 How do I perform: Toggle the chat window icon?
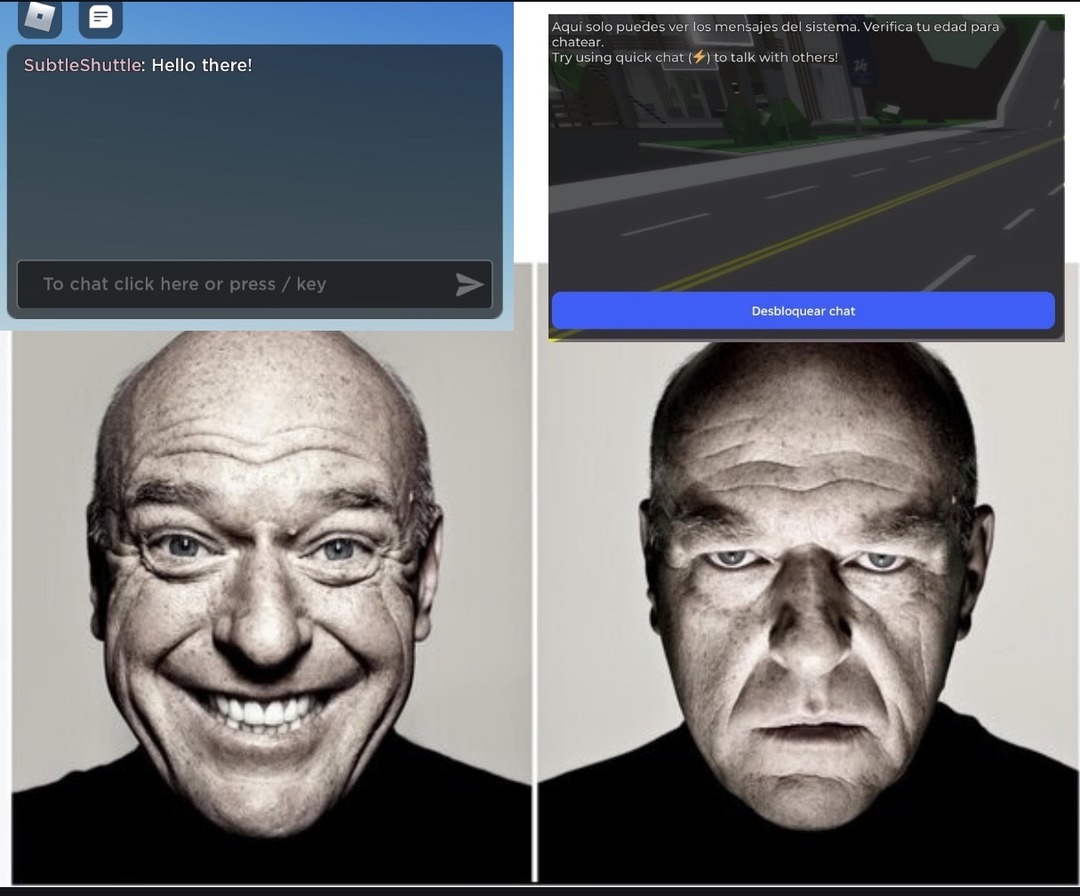coord(101,16)
